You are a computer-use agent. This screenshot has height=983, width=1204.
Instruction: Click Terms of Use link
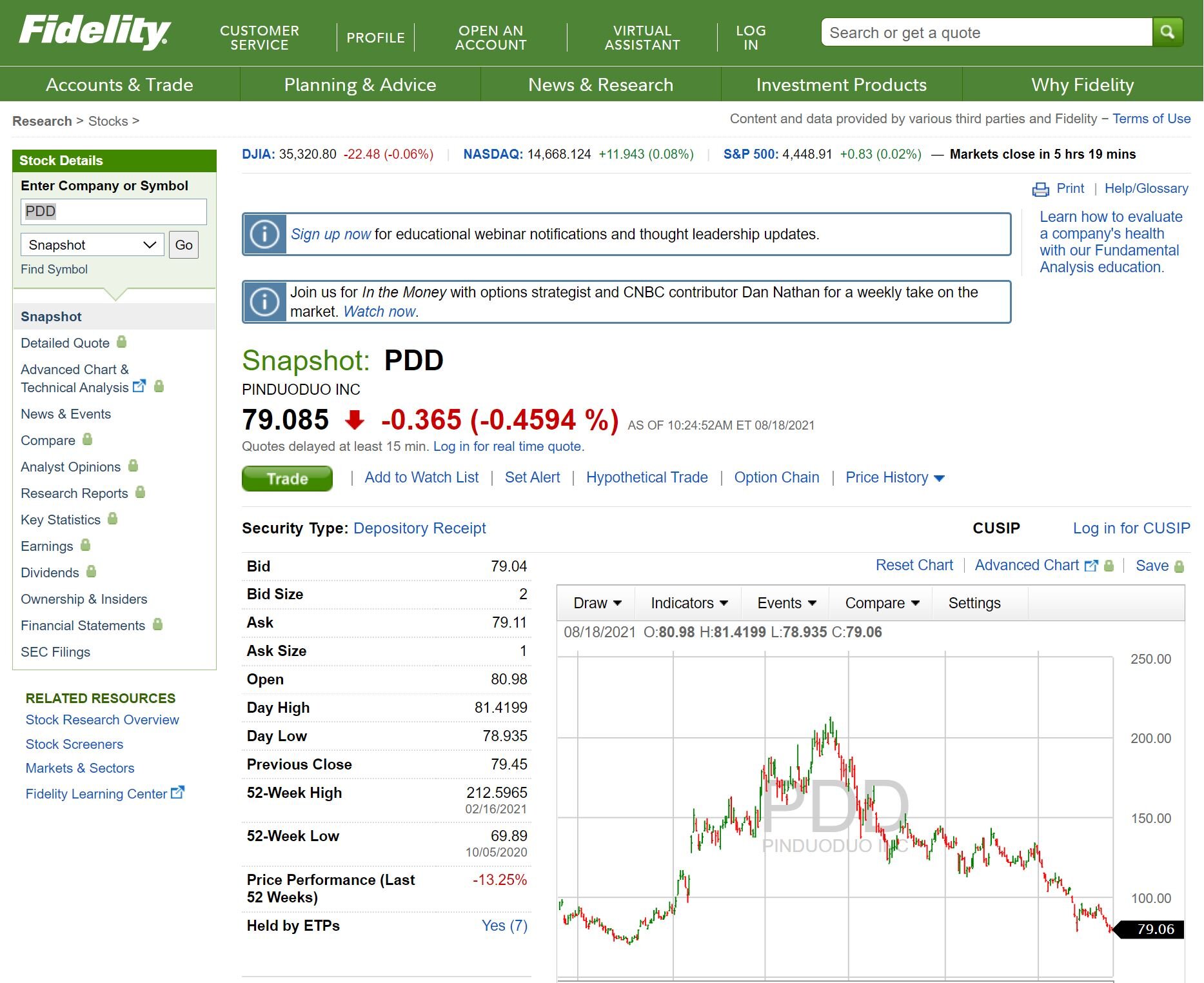pyautogui.click(x=1152, y=119)
